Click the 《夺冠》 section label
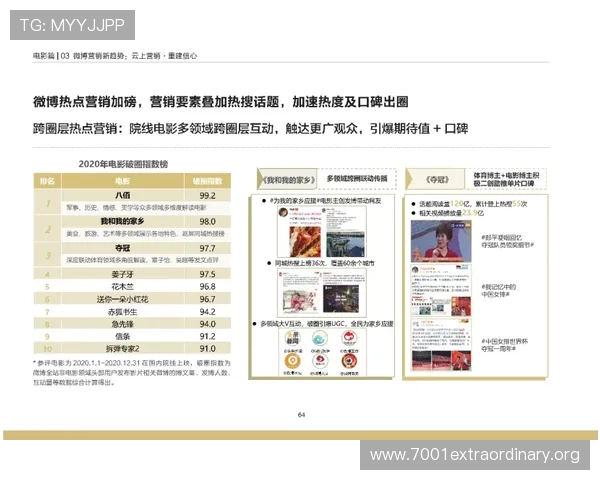 [437, 179]
